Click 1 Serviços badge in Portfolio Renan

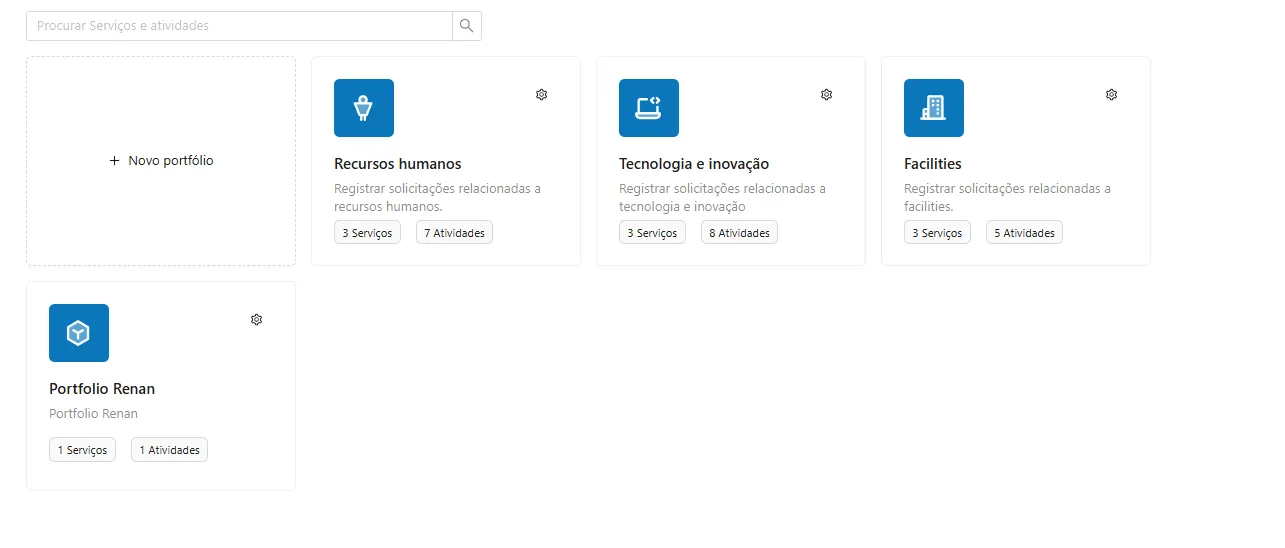(82, 450)
